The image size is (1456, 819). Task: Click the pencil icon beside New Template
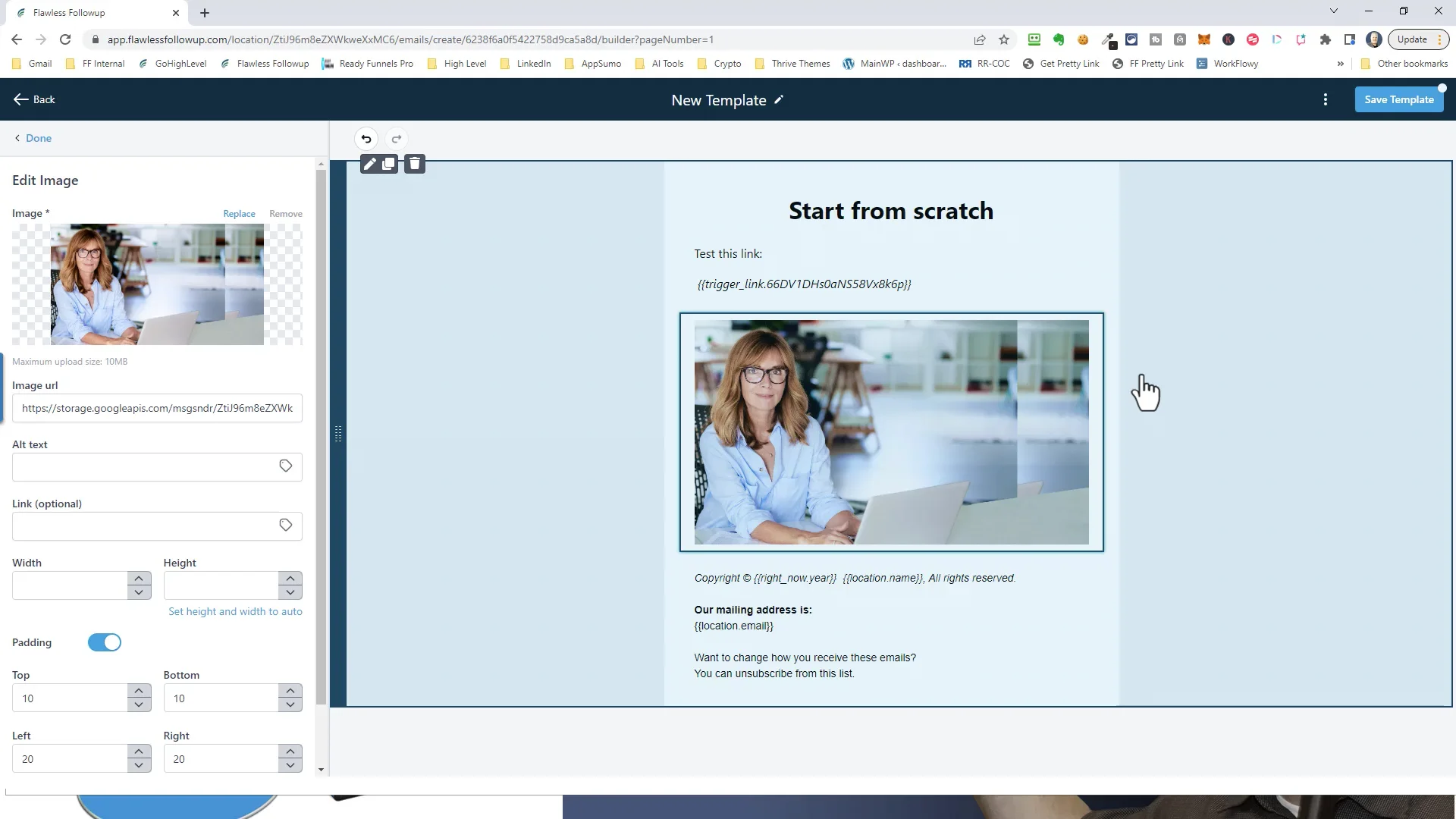(779, 100)
